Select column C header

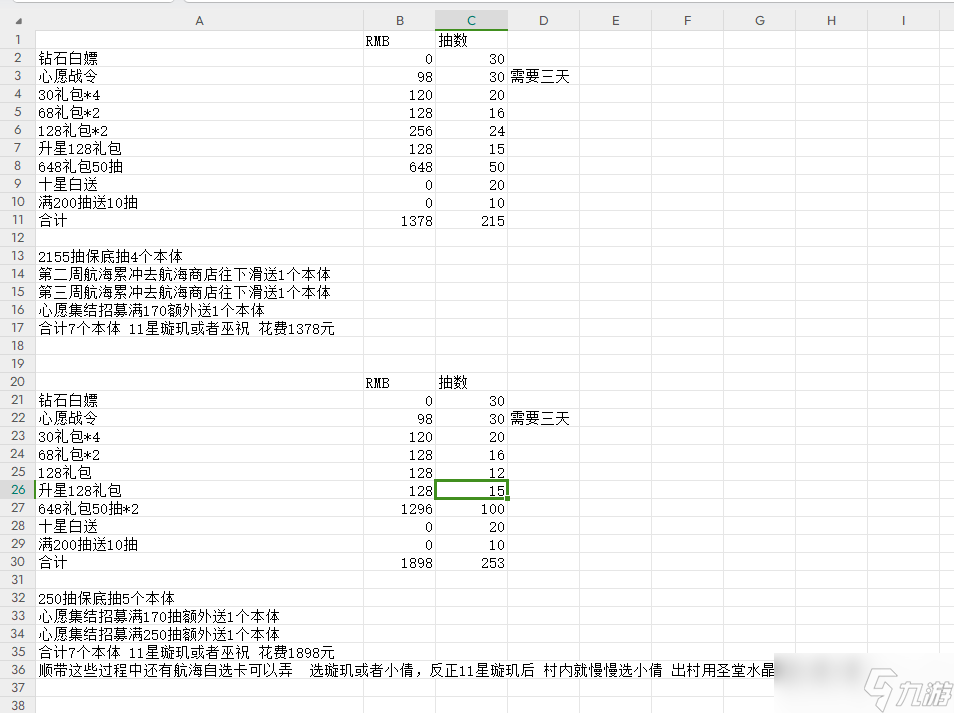472,21
